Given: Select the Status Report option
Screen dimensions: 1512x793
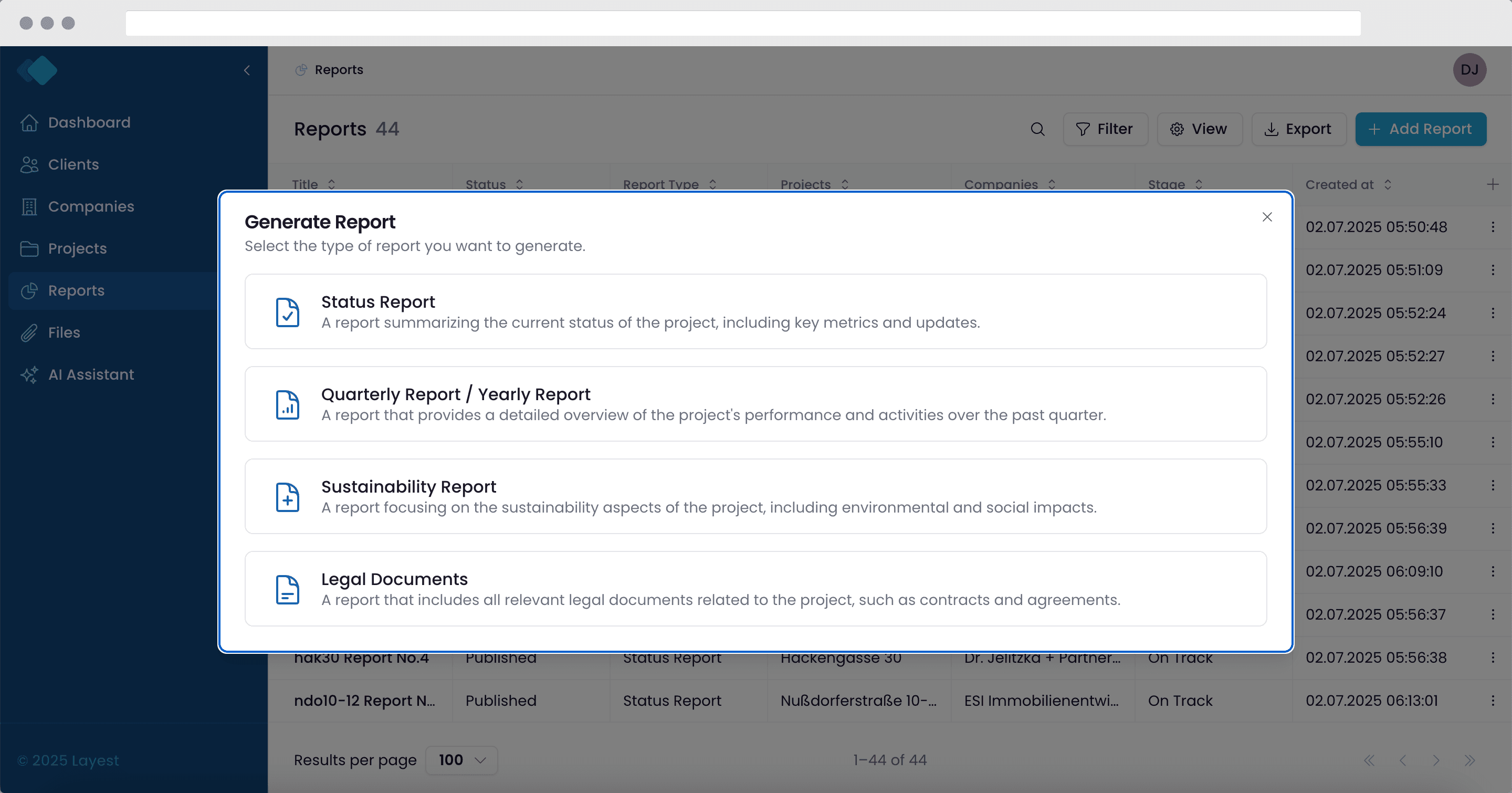Looking at the screenshot, I should coord(755,311).
